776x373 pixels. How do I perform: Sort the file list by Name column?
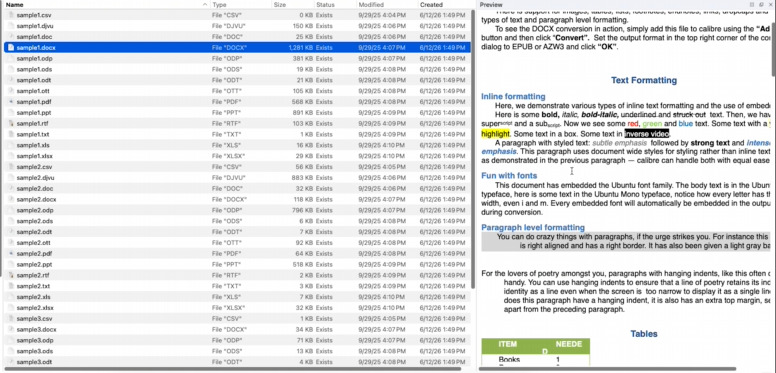click(x=105, y=4)
